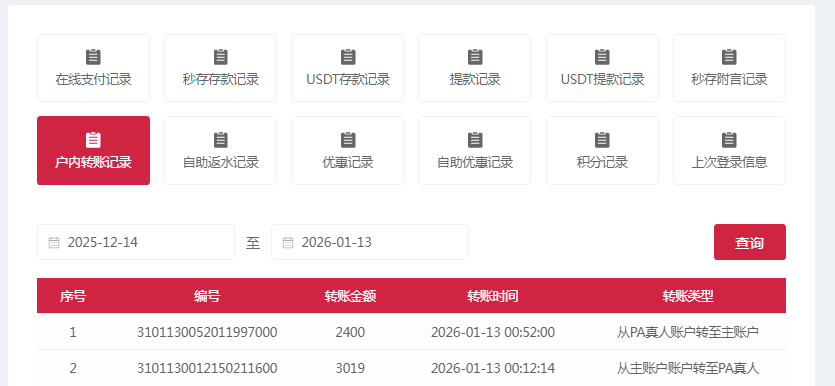Go to the 自助优惠记录 tab
Viewport: 835px width, 386px height.
pyautogui.click(x=474, y=151)
